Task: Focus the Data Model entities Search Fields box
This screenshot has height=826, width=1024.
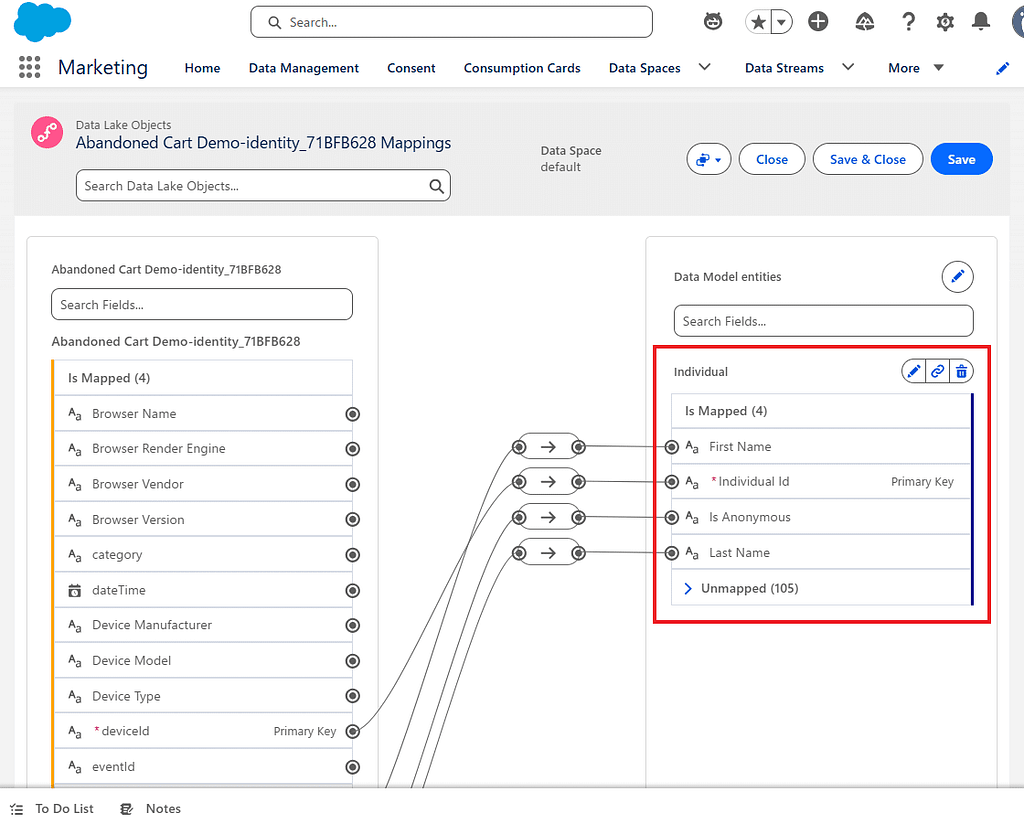Action: (824, 321)
